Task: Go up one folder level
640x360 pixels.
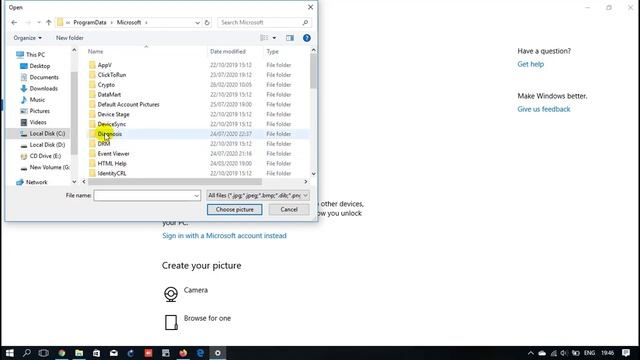Action: tap(49, 22)
